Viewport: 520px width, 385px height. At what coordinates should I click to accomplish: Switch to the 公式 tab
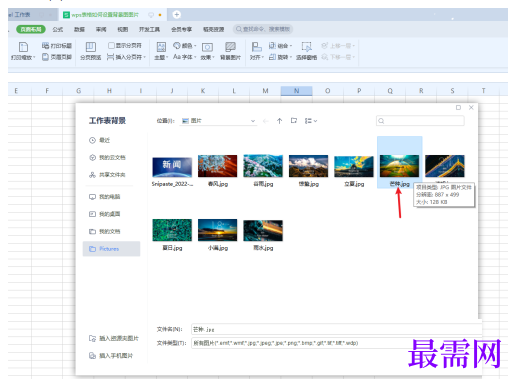click(x=58, y=29)
